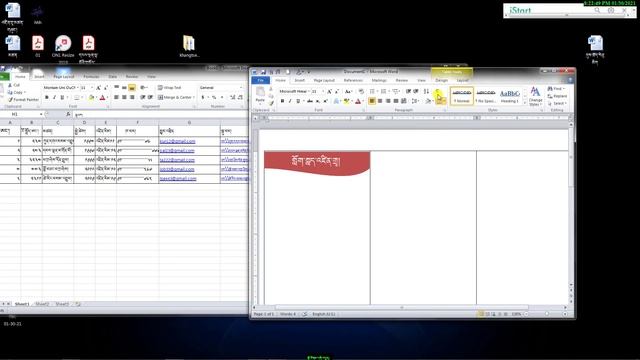
Task: Apply Underline in Word ribbon
Action: [x=298, y=101]
